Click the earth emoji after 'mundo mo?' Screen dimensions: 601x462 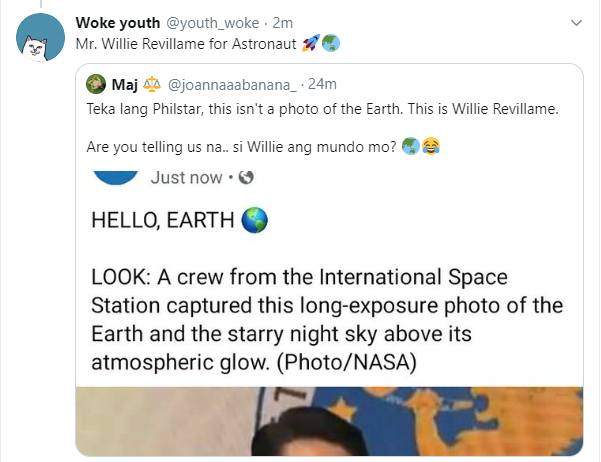tap(410, 146)
